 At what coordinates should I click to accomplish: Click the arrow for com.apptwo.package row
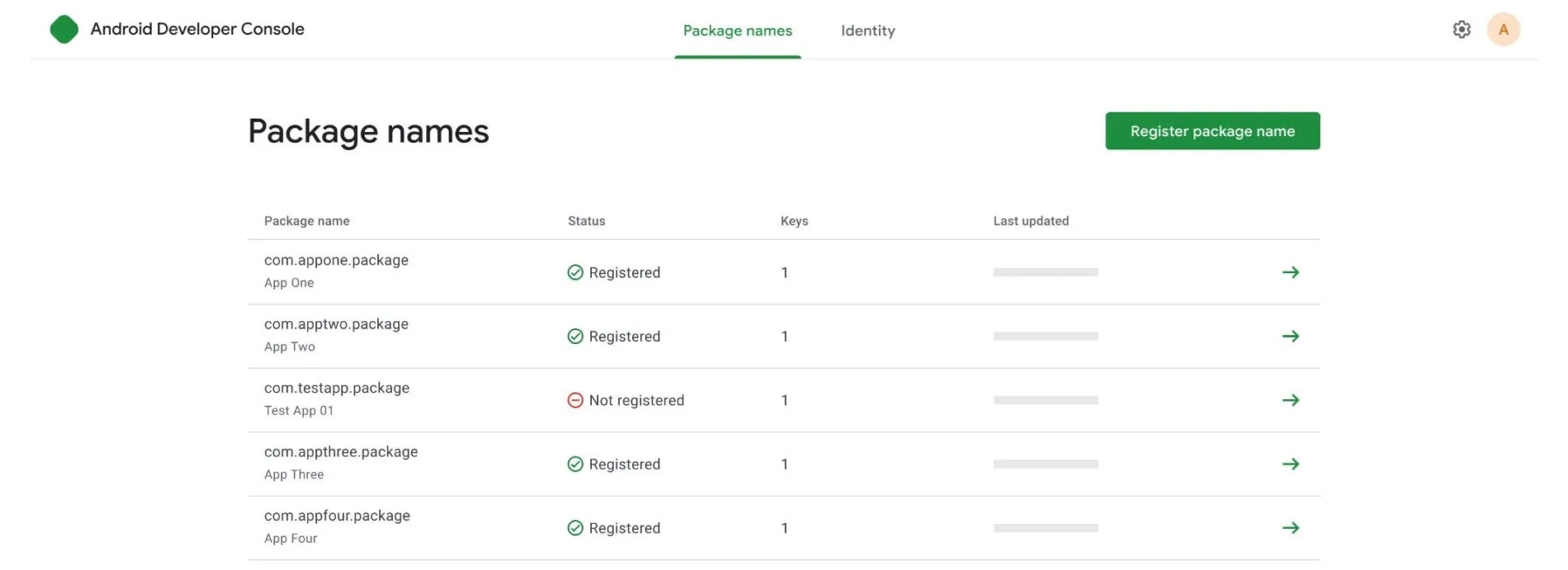click(x=1290, y=336)
